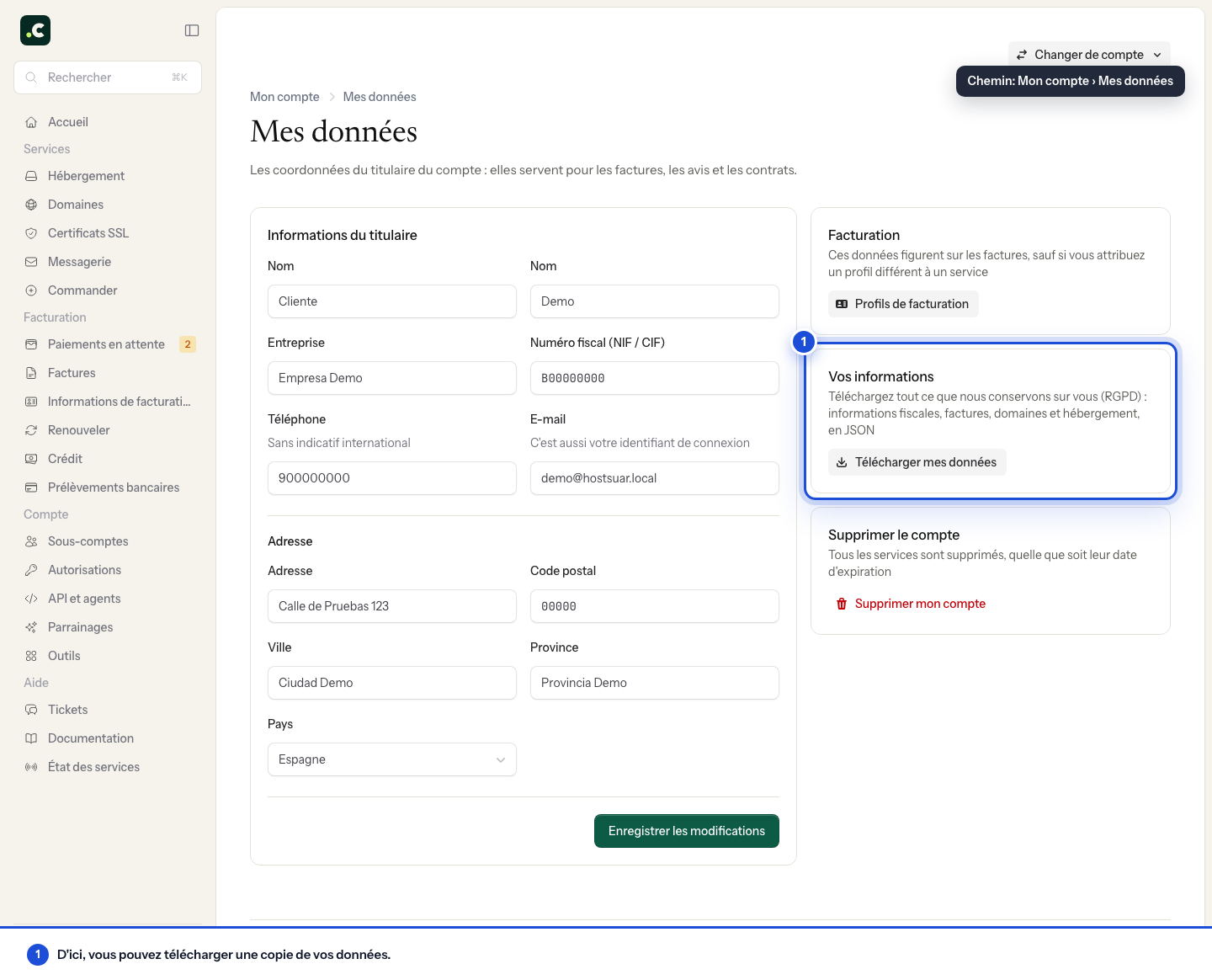Open the Changer de compte dropdown
The width and height of the screenshot is (1212, 980).
coord(1089,55)
